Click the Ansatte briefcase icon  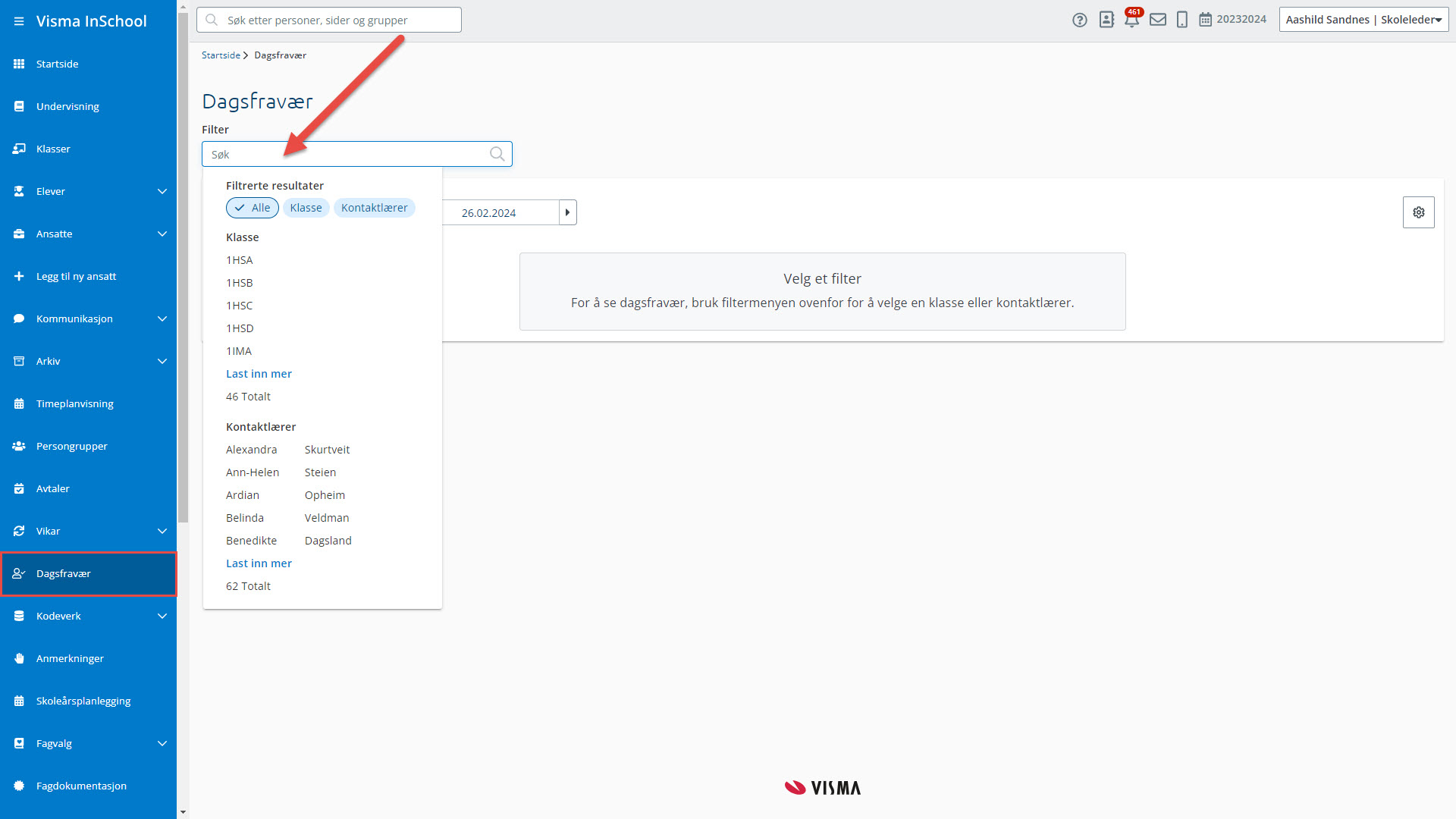(x=19, y=234)
